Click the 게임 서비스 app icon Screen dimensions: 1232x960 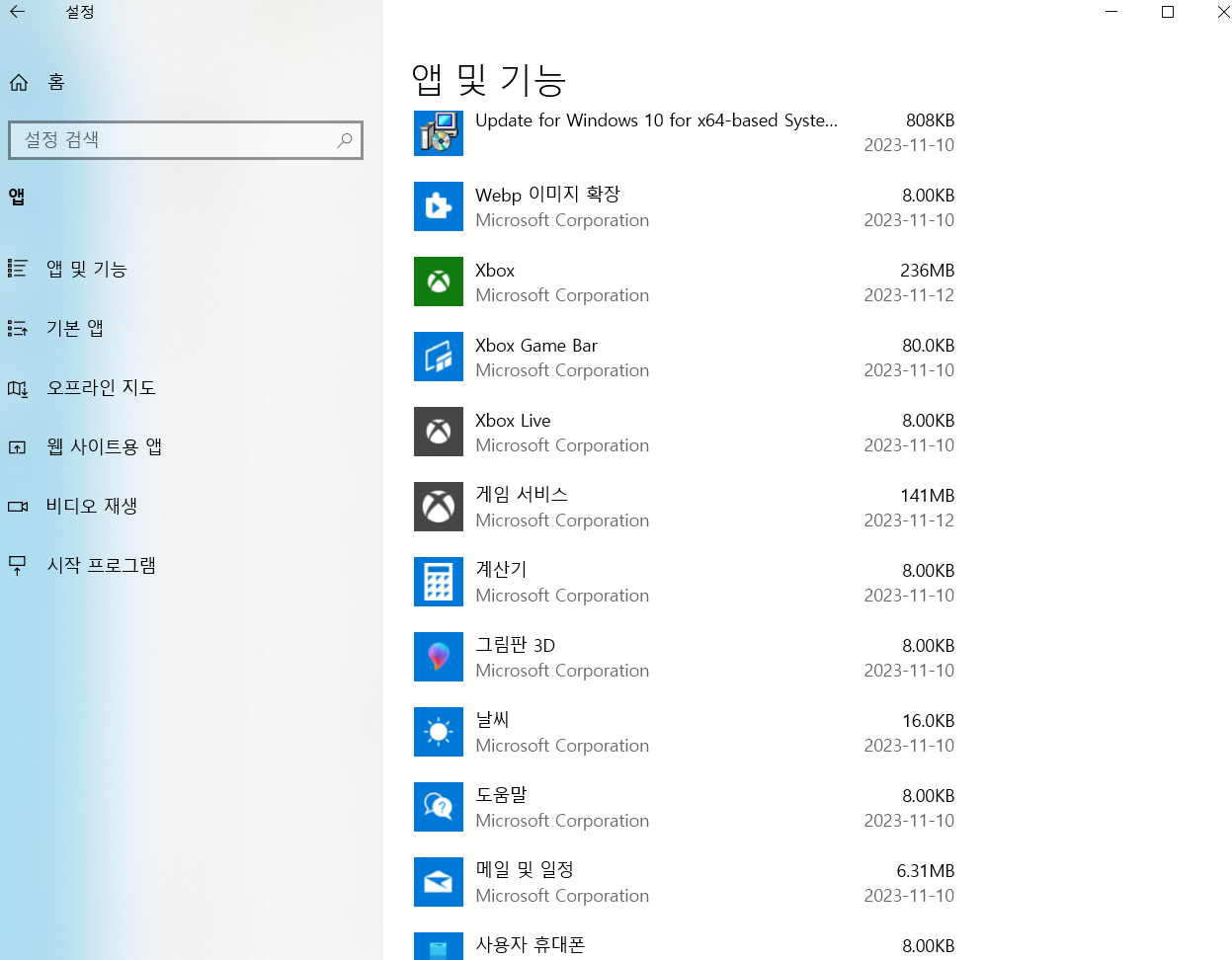point(439,507)
